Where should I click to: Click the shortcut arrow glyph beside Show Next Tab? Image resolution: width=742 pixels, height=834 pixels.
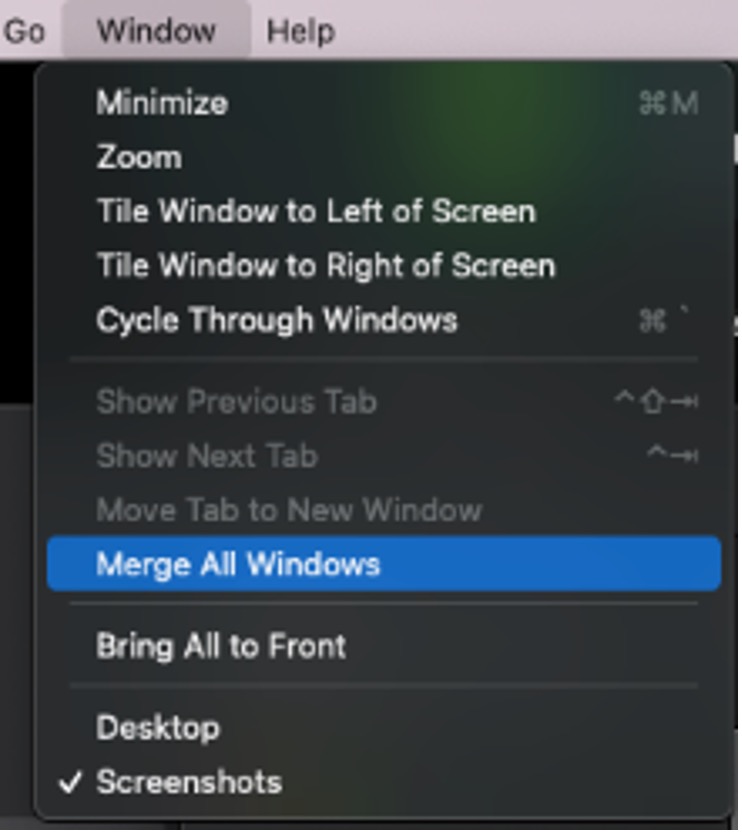tap(672, 456)
